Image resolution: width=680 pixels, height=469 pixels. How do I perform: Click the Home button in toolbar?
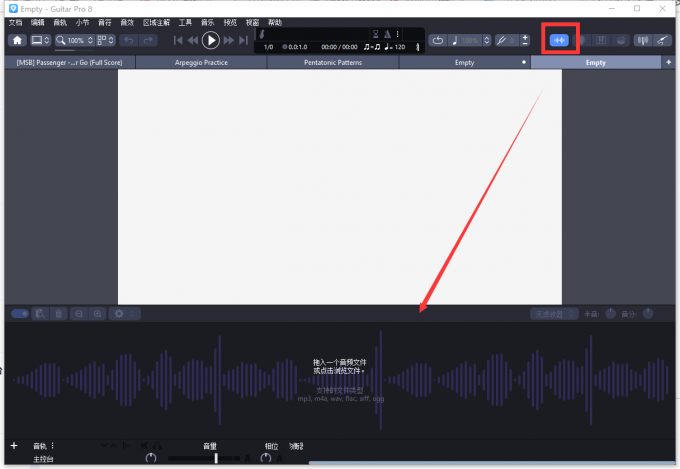17,40
